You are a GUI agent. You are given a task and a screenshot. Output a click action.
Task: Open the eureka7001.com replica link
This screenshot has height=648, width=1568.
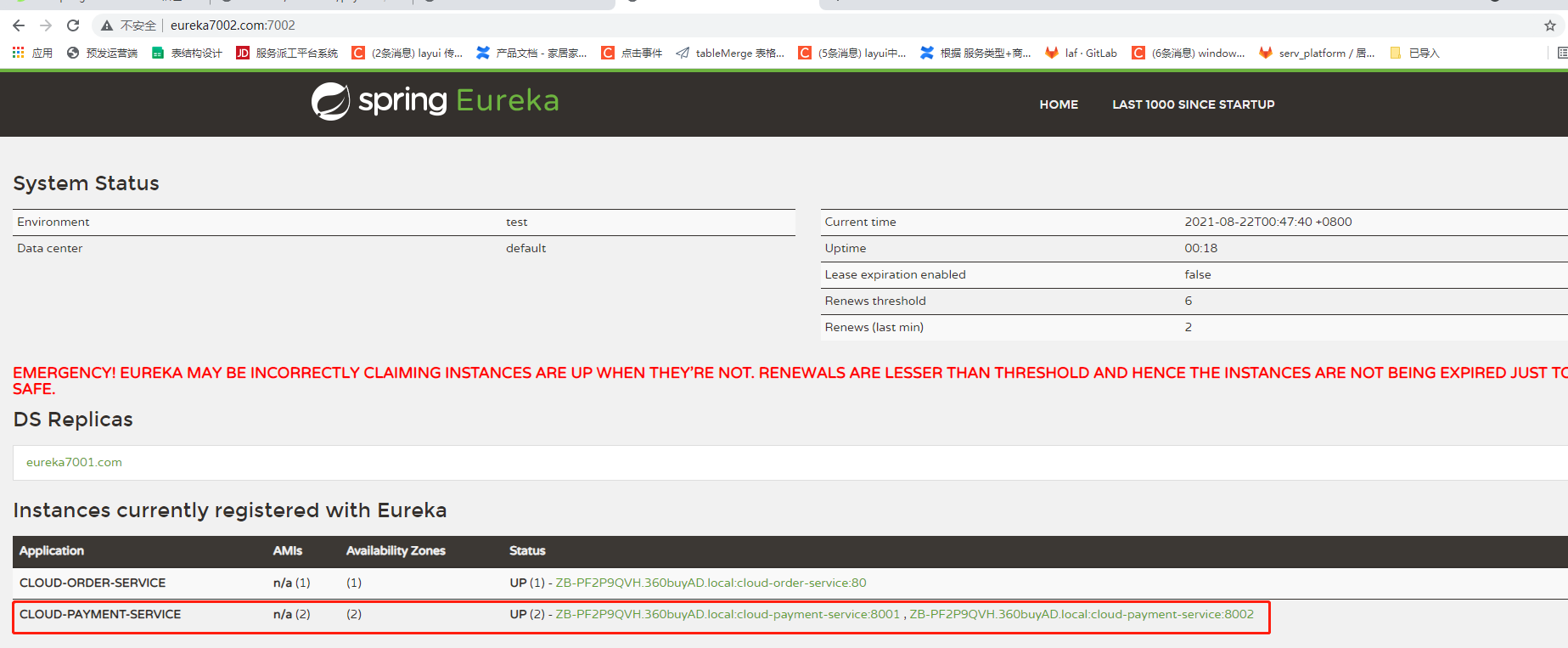tap(74, 462)
